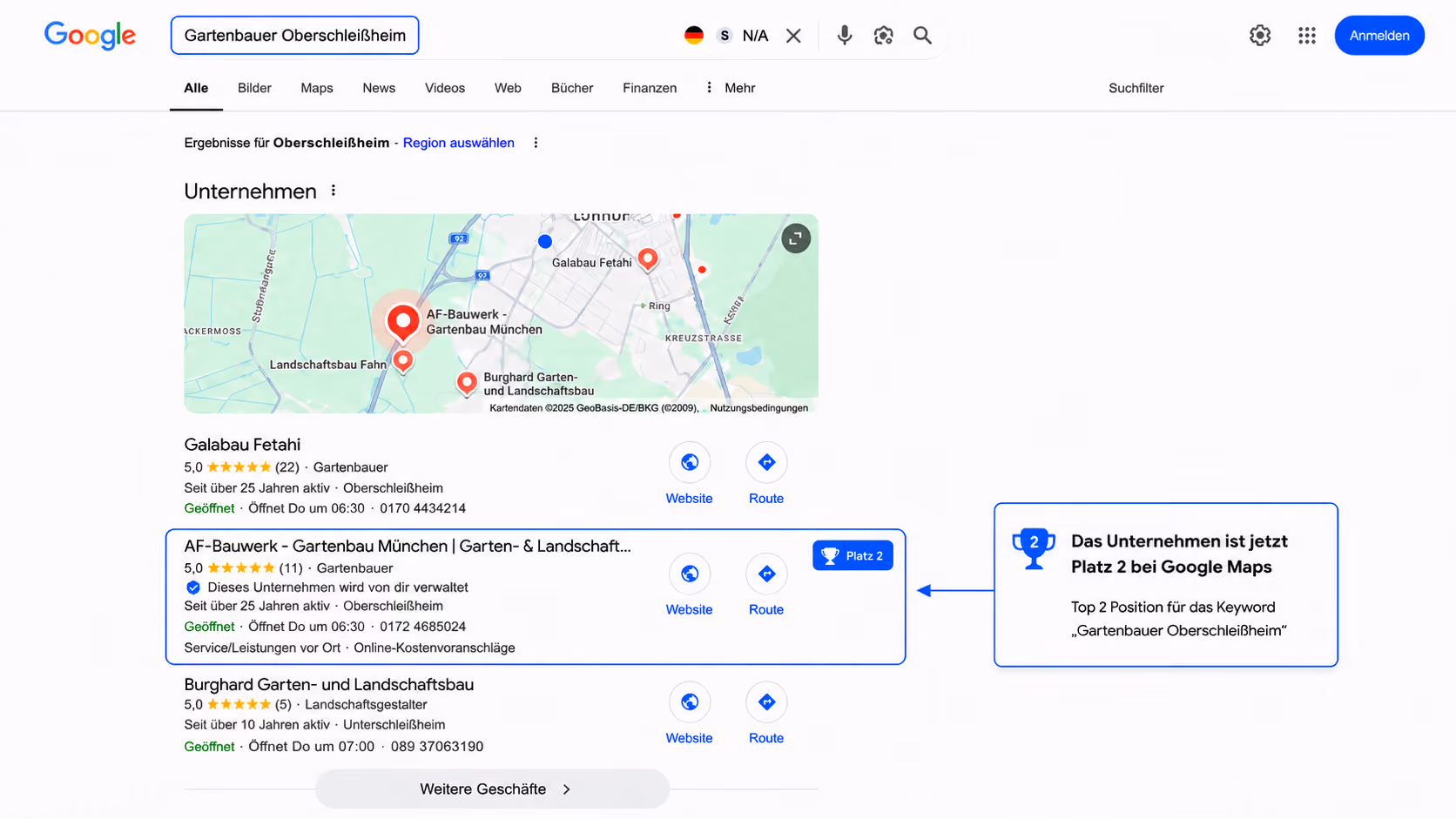Click the Platz 2 trophy badge
The height and width of the screenshot is (819, 1456).
[853, 555]
